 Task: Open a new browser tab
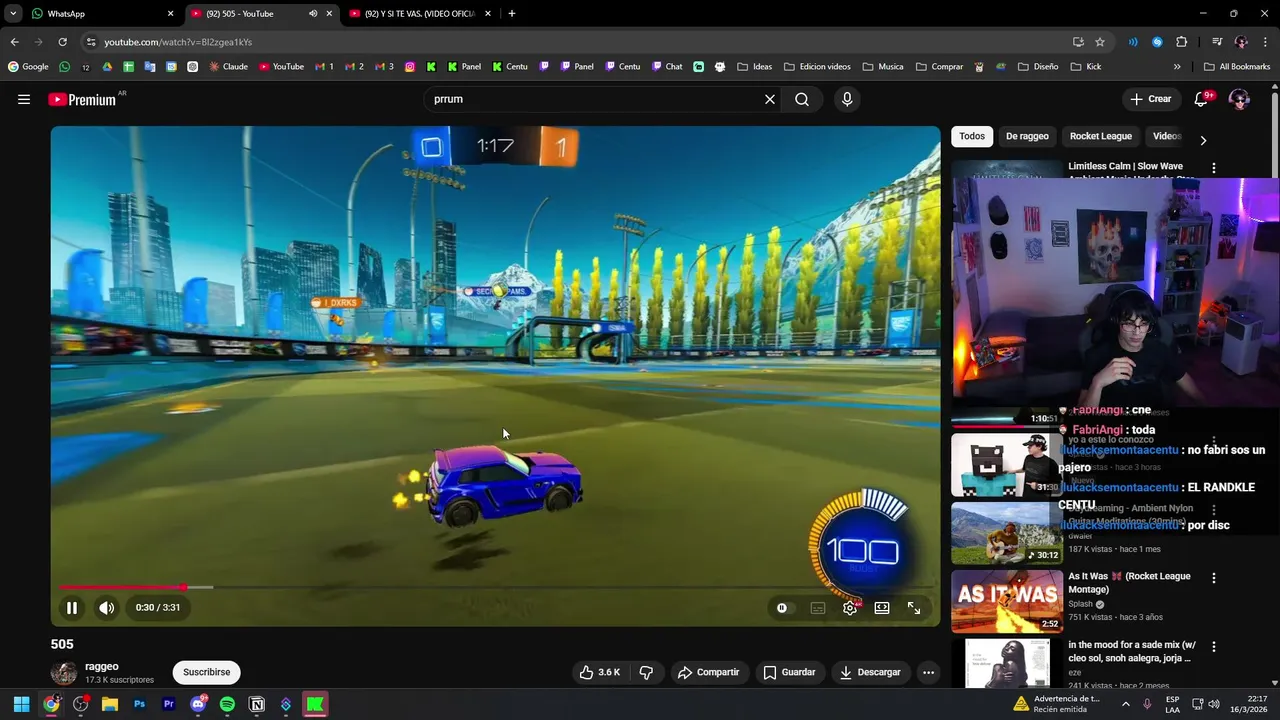tap(512, 14)
